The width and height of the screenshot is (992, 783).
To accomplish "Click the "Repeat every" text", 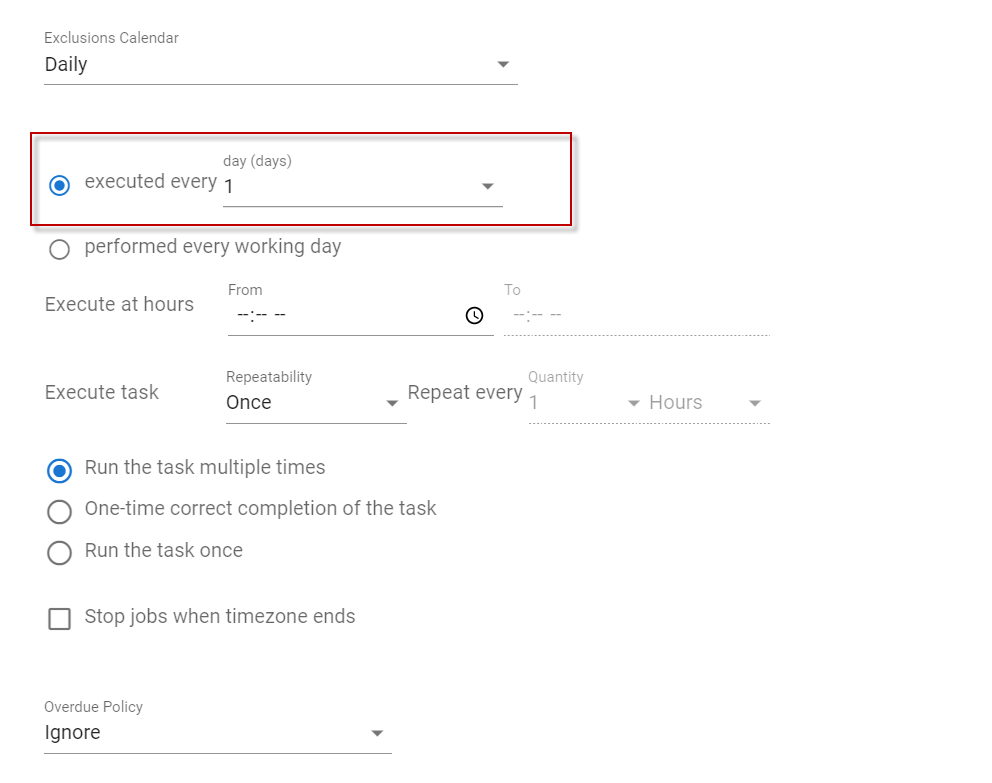I will [465, 392].
